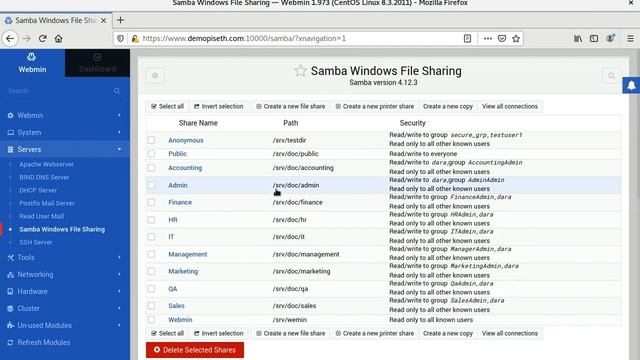Image resolution: width=640 pixels, height=360 pixels.
Task: Click Refresh Modules in sidebar
Action: click(x=43, y=342)
